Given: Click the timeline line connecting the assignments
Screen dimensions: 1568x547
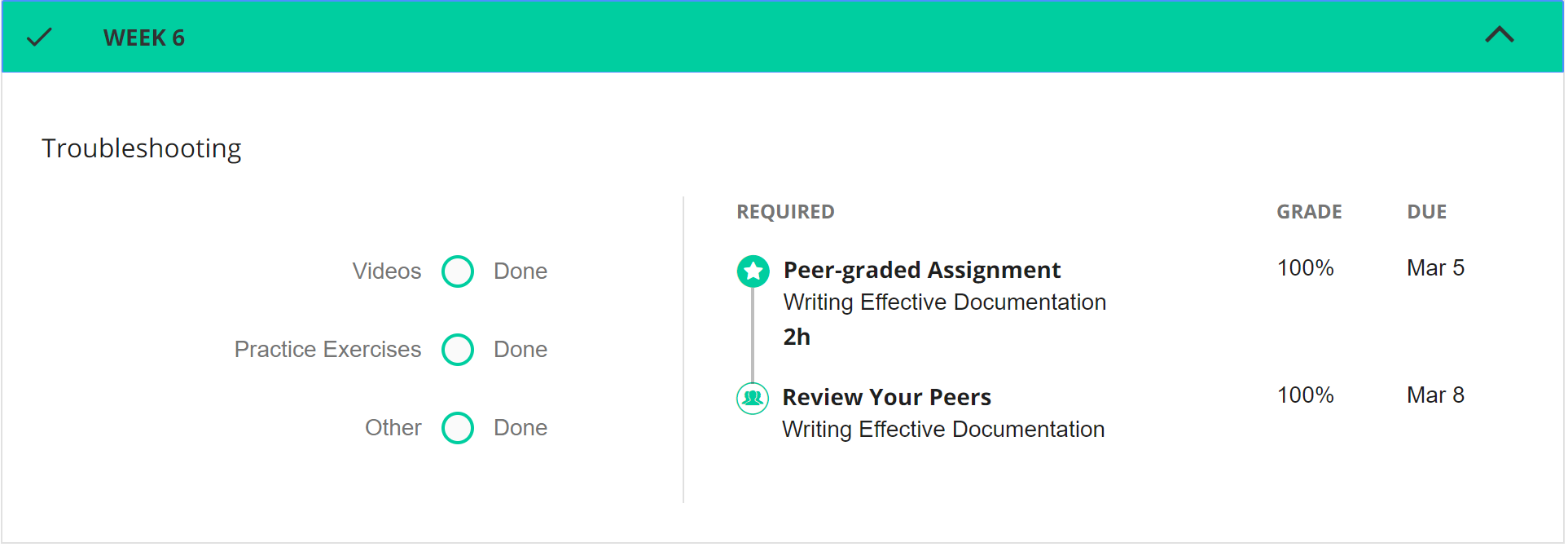Looking at the screenshot, I should click(x=753, y=336).
